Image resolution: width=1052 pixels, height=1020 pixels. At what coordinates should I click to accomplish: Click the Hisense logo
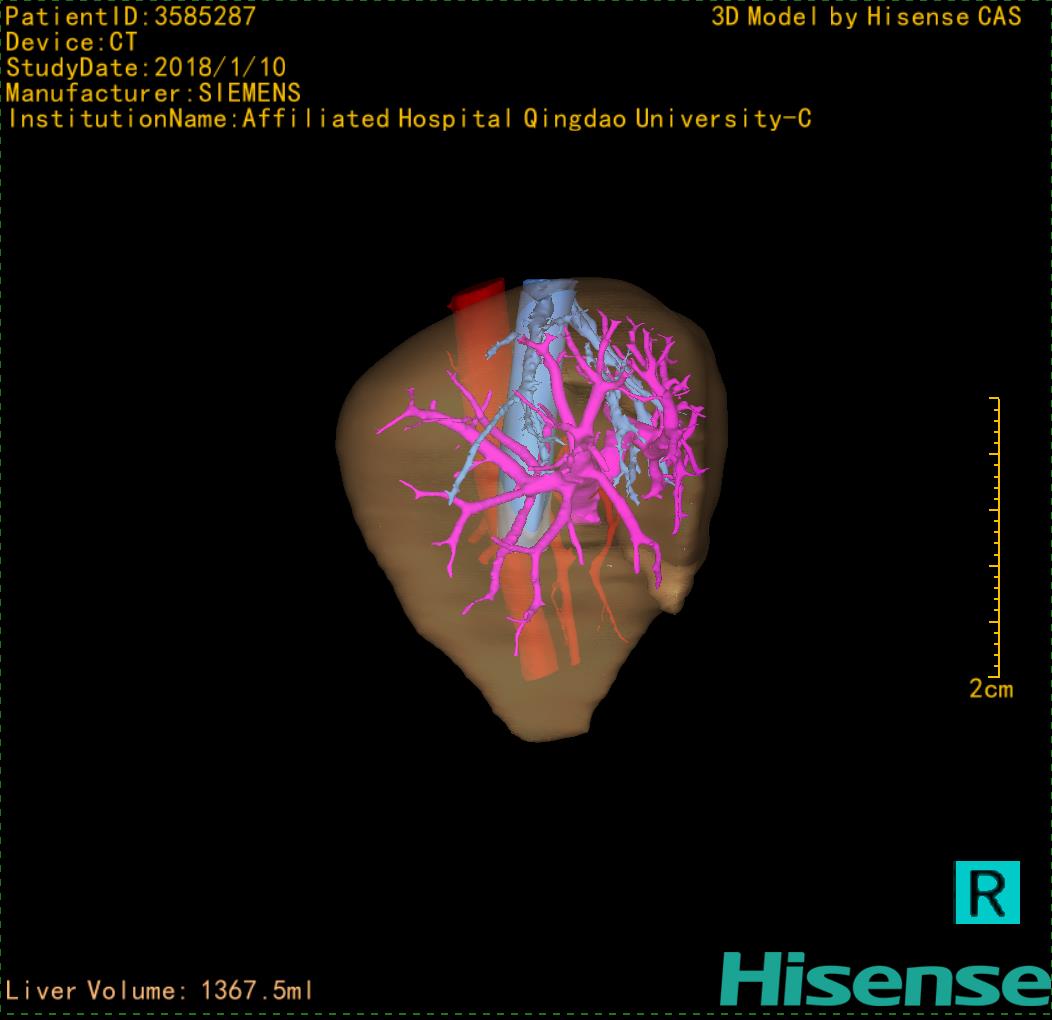point(884,979)
